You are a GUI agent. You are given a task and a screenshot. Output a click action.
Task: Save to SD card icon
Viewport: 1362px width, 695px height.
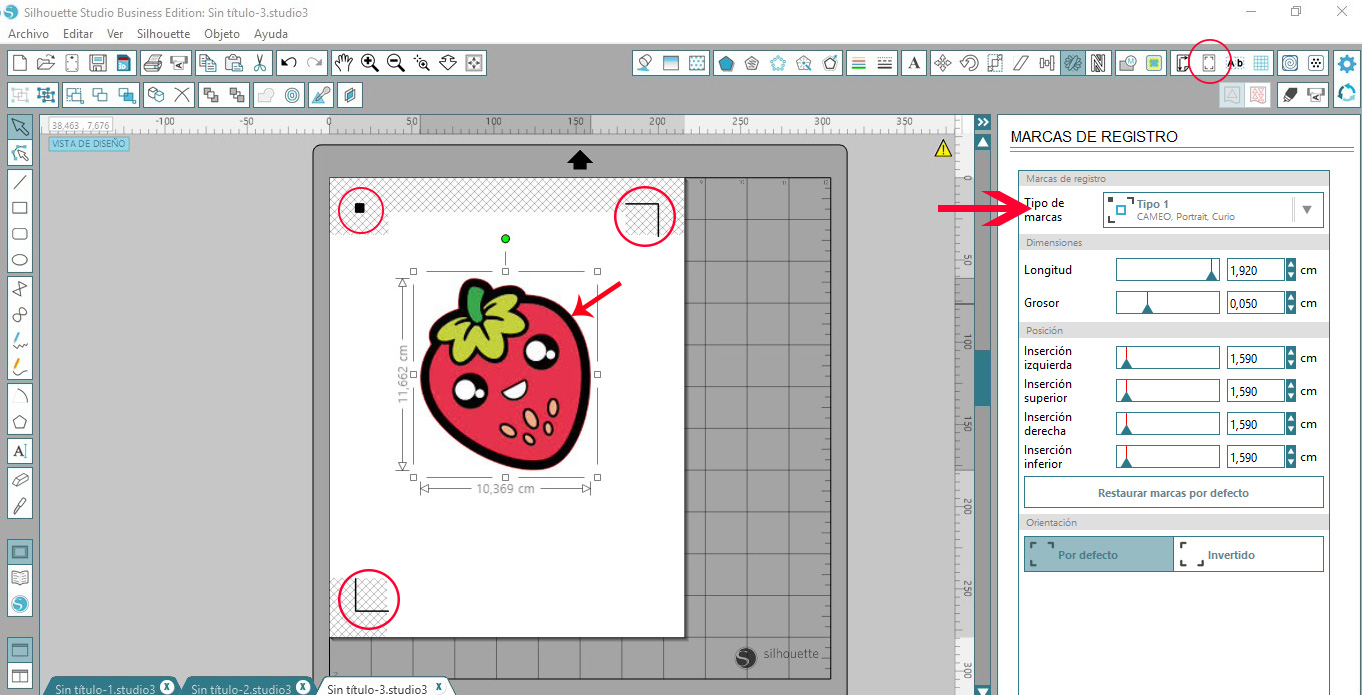point(124,63)
